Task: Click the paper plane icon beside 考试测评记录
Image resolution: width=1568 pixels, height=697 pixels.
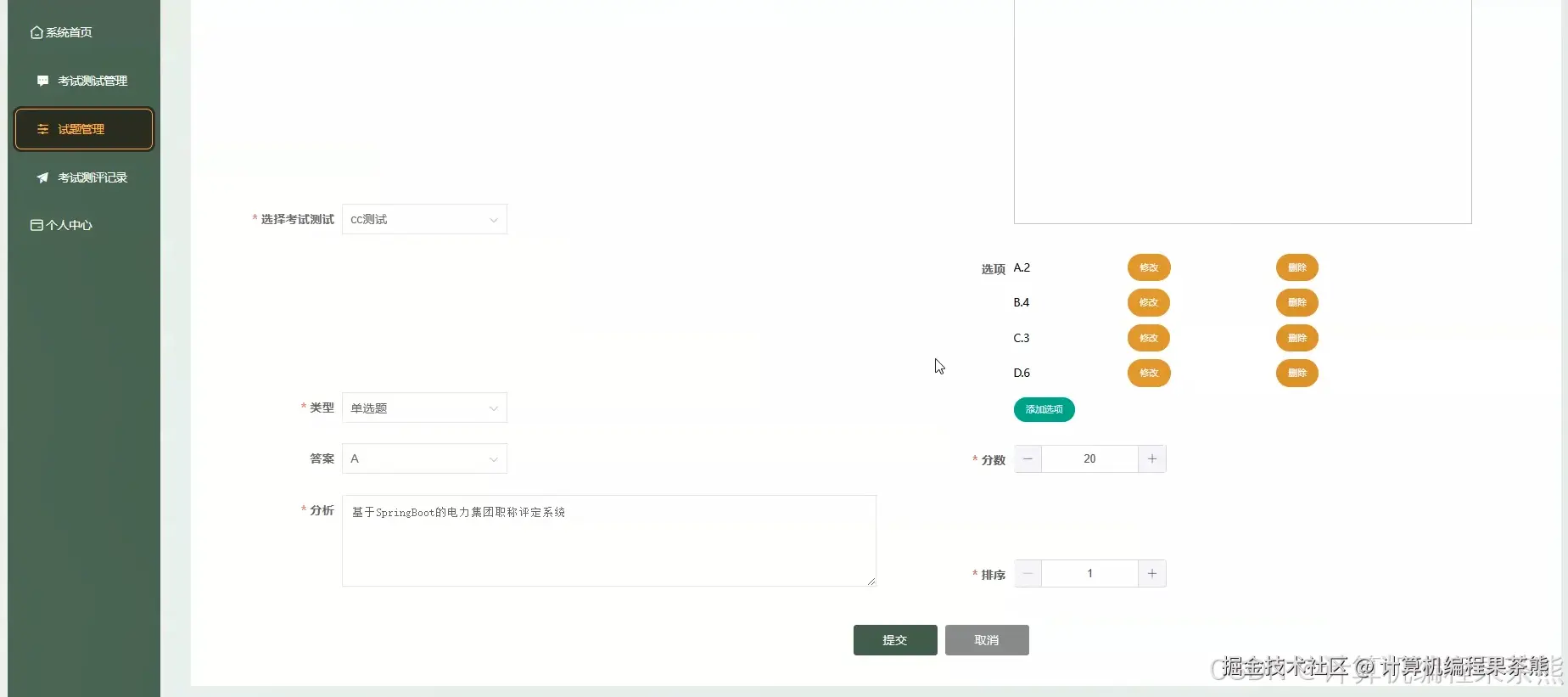Action: [42, 177]
